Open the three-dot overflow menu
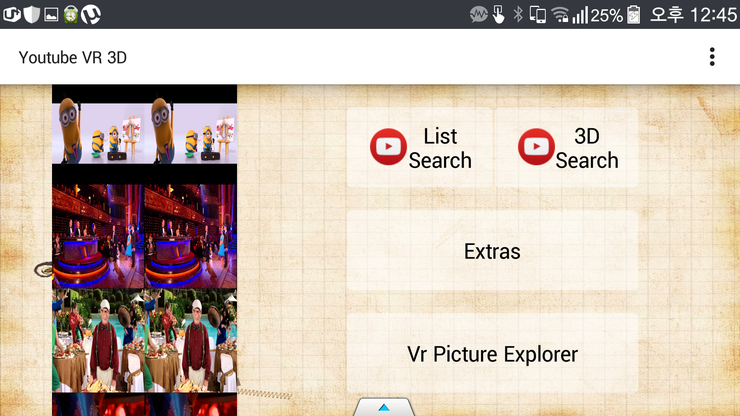The image size is (740, 416). [x=712, y=57]
